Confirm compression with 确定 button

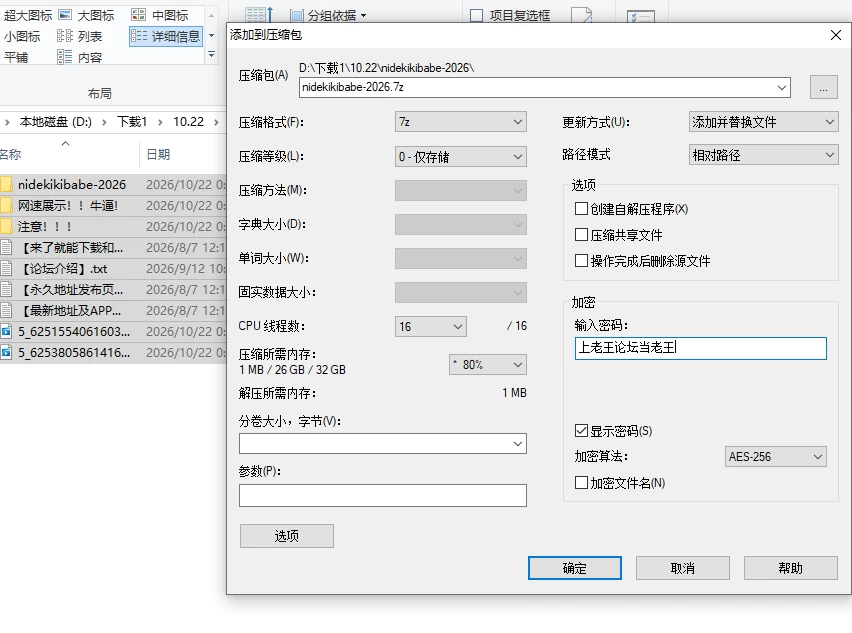pos(574,568)
